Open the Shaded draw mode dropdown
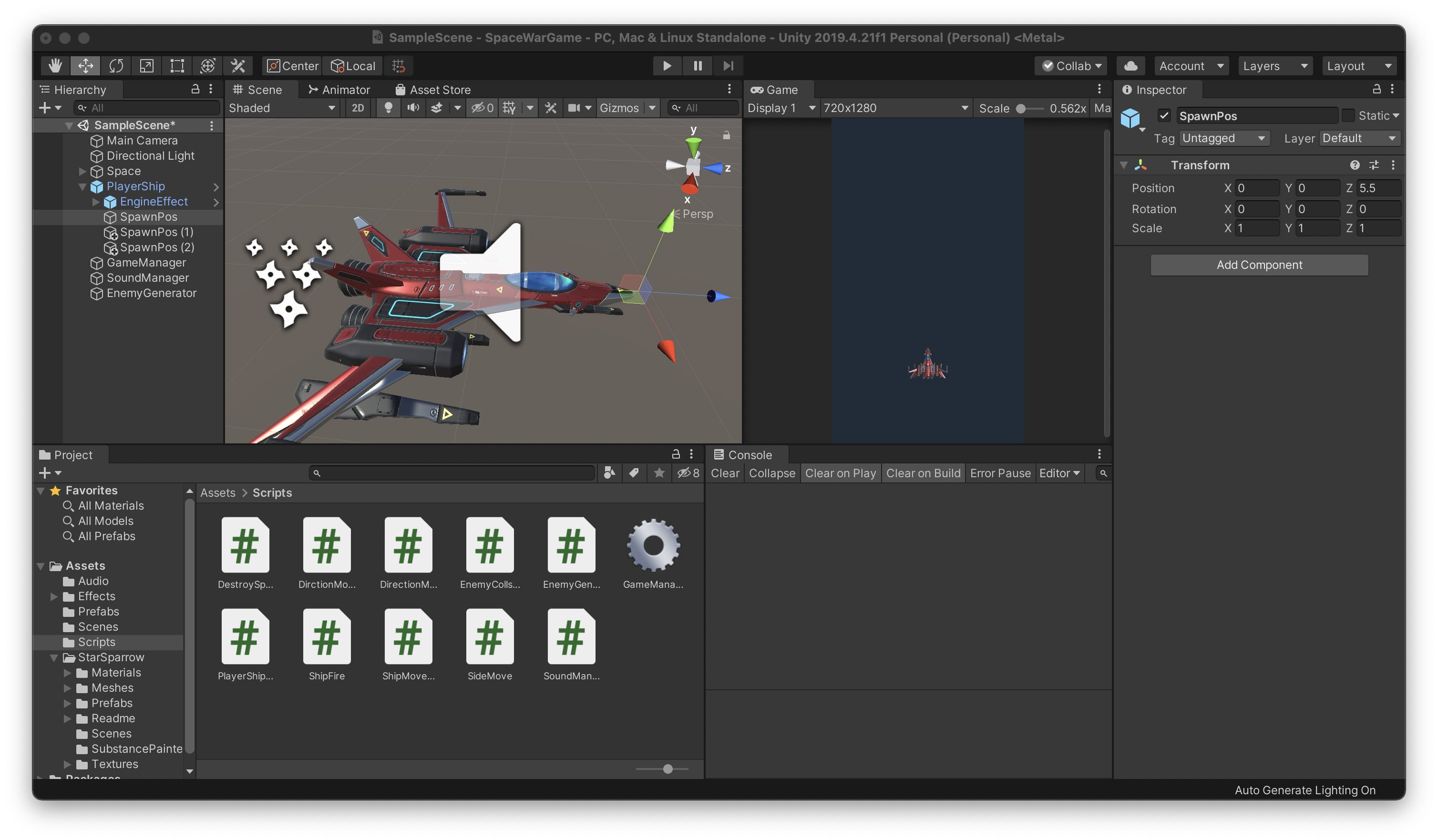Viewport: 1438px width, 840px height. coord(282,108)
